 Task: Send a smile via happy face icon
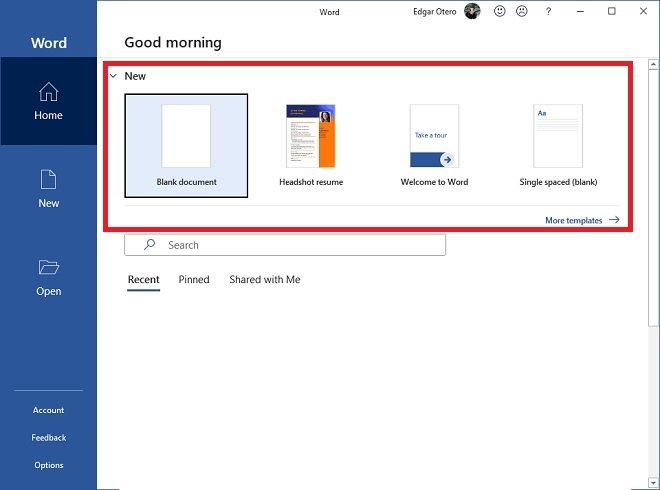[x=500, y=11]
